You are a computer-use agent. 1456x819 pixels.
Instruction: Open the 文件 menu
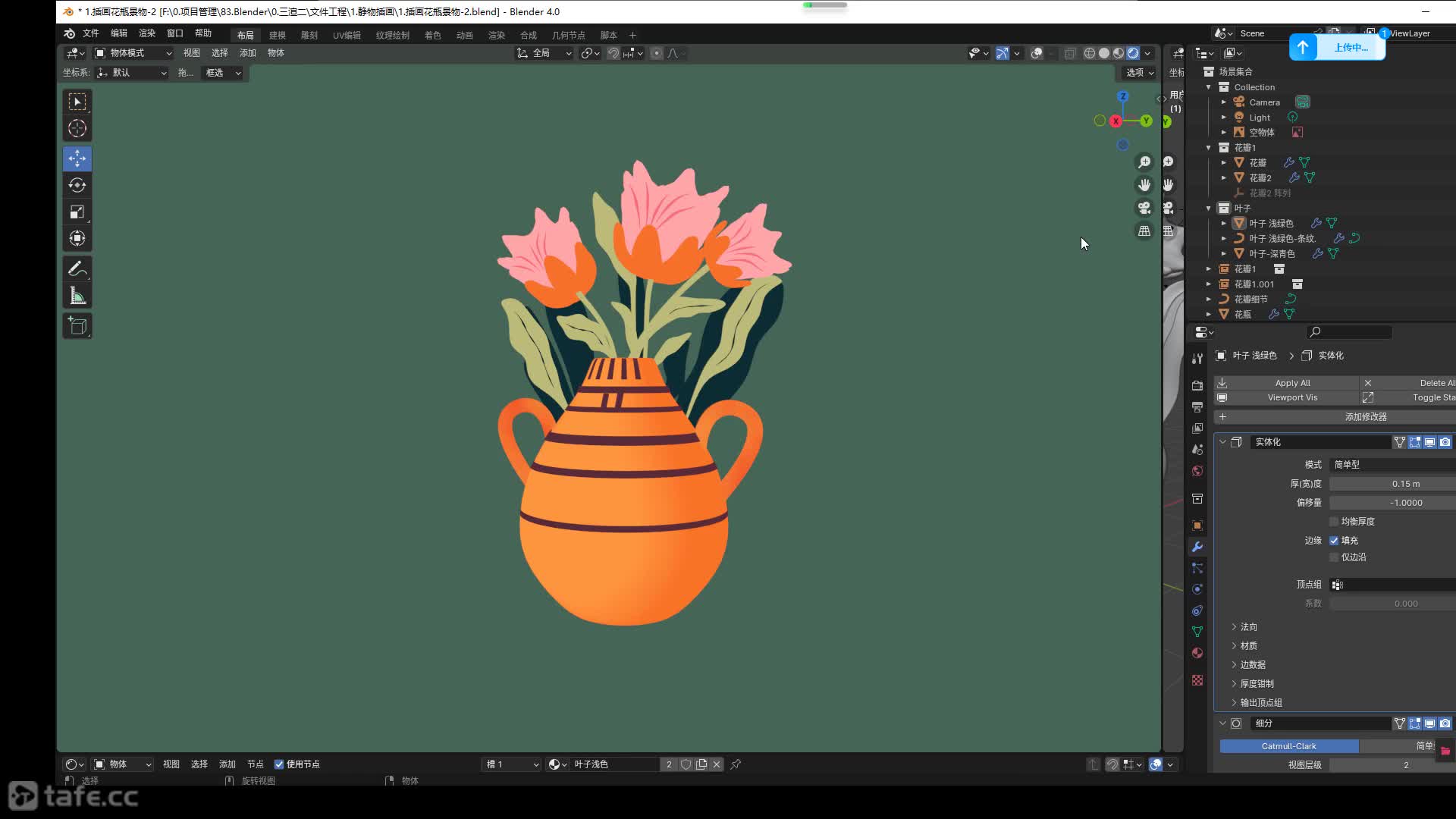pyautogui.click(x=91, y=33)
